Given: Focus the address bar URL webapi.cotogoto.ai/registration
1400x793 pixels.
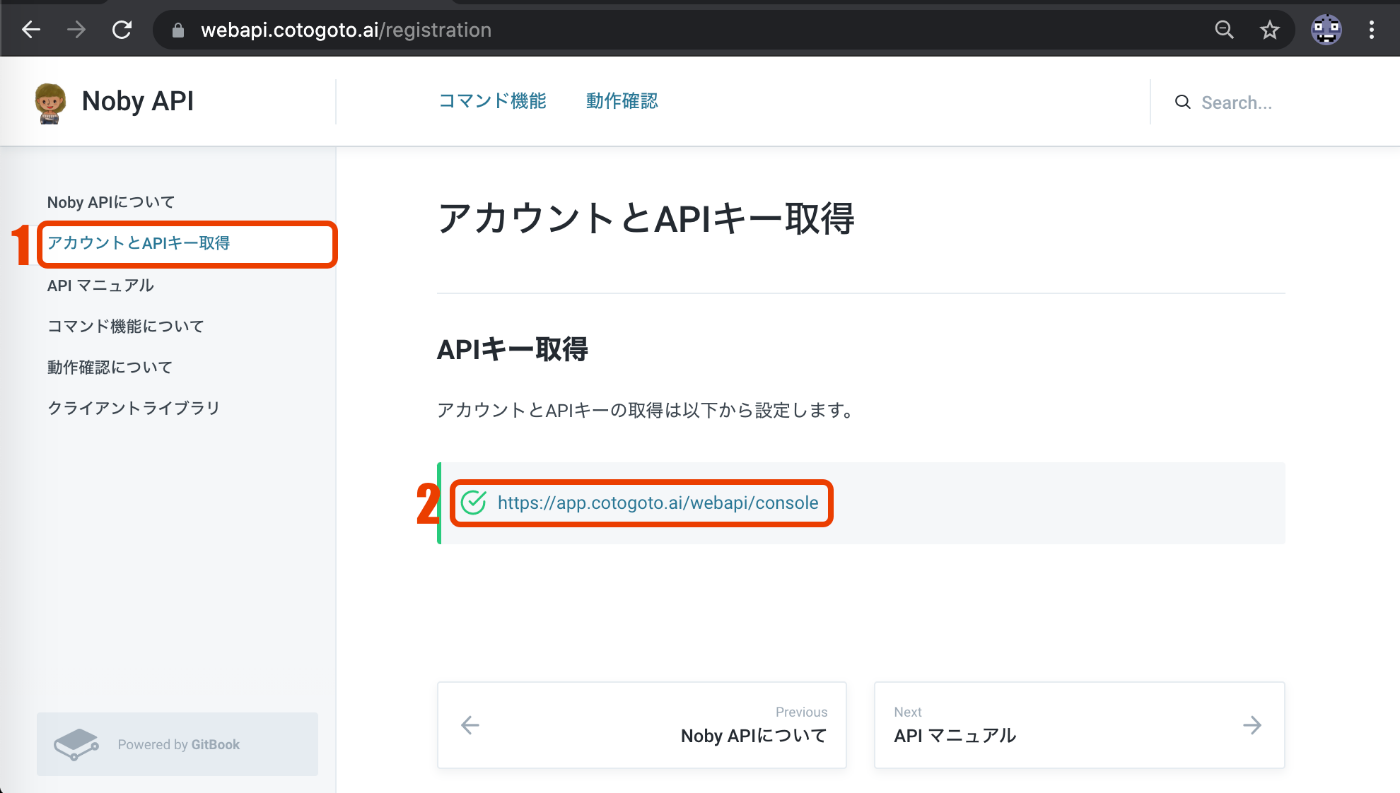Looking at the screenshot, I should 346,30.
